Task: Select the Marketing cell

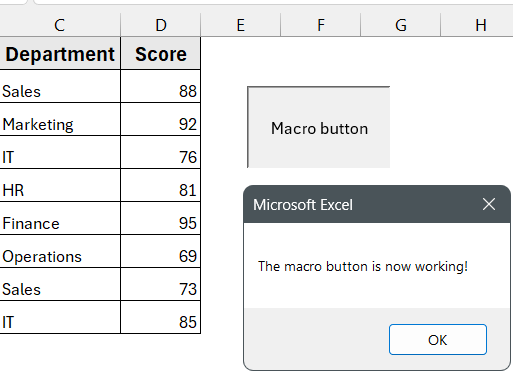Action: pyautogui.click(x=60, y=119)
